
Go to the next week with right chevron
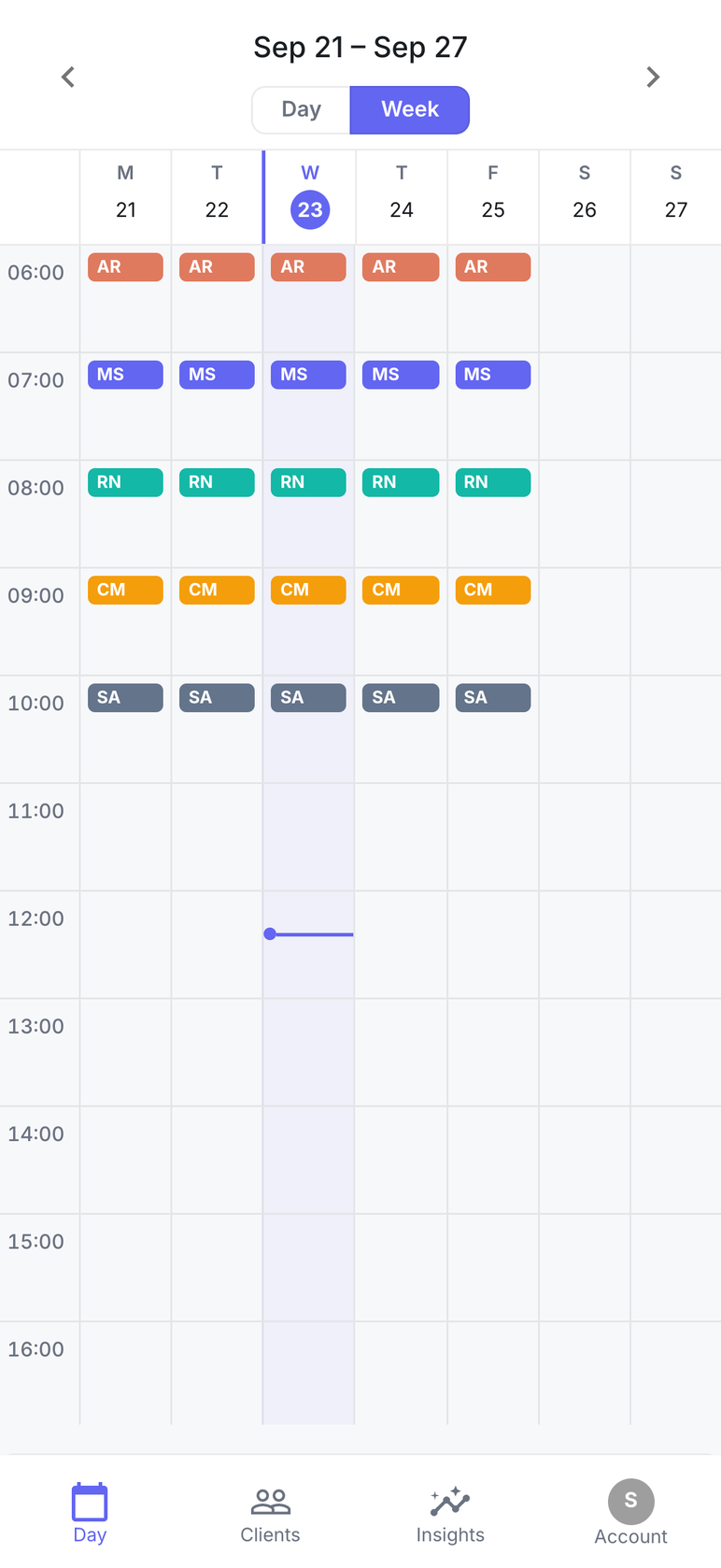click(653, 78)
